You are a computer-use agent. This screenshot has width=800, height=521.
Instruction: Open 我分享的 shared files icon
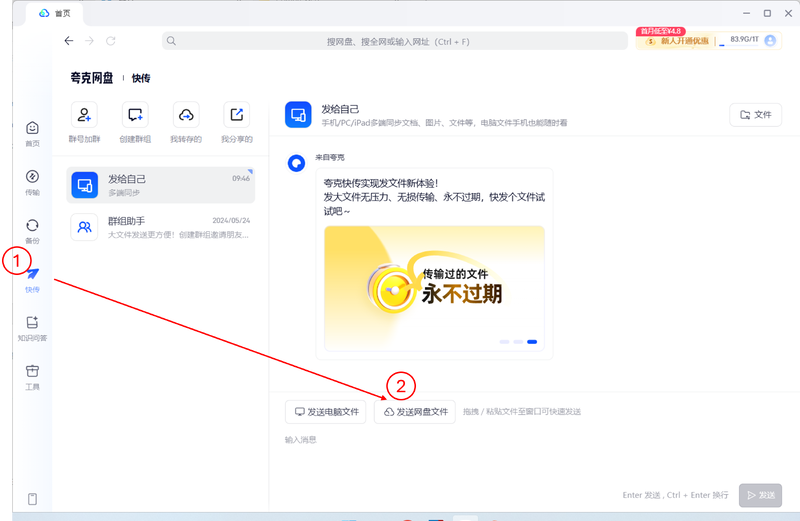click(x=237, y=115)
